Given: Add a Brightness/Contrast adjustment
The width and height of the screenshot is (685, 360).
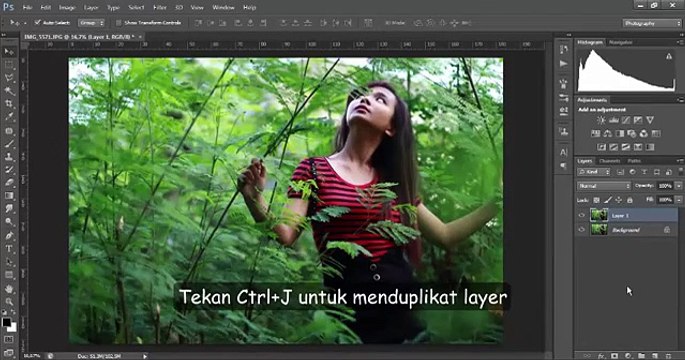Looking at the screenshot, I should point(601,120).
